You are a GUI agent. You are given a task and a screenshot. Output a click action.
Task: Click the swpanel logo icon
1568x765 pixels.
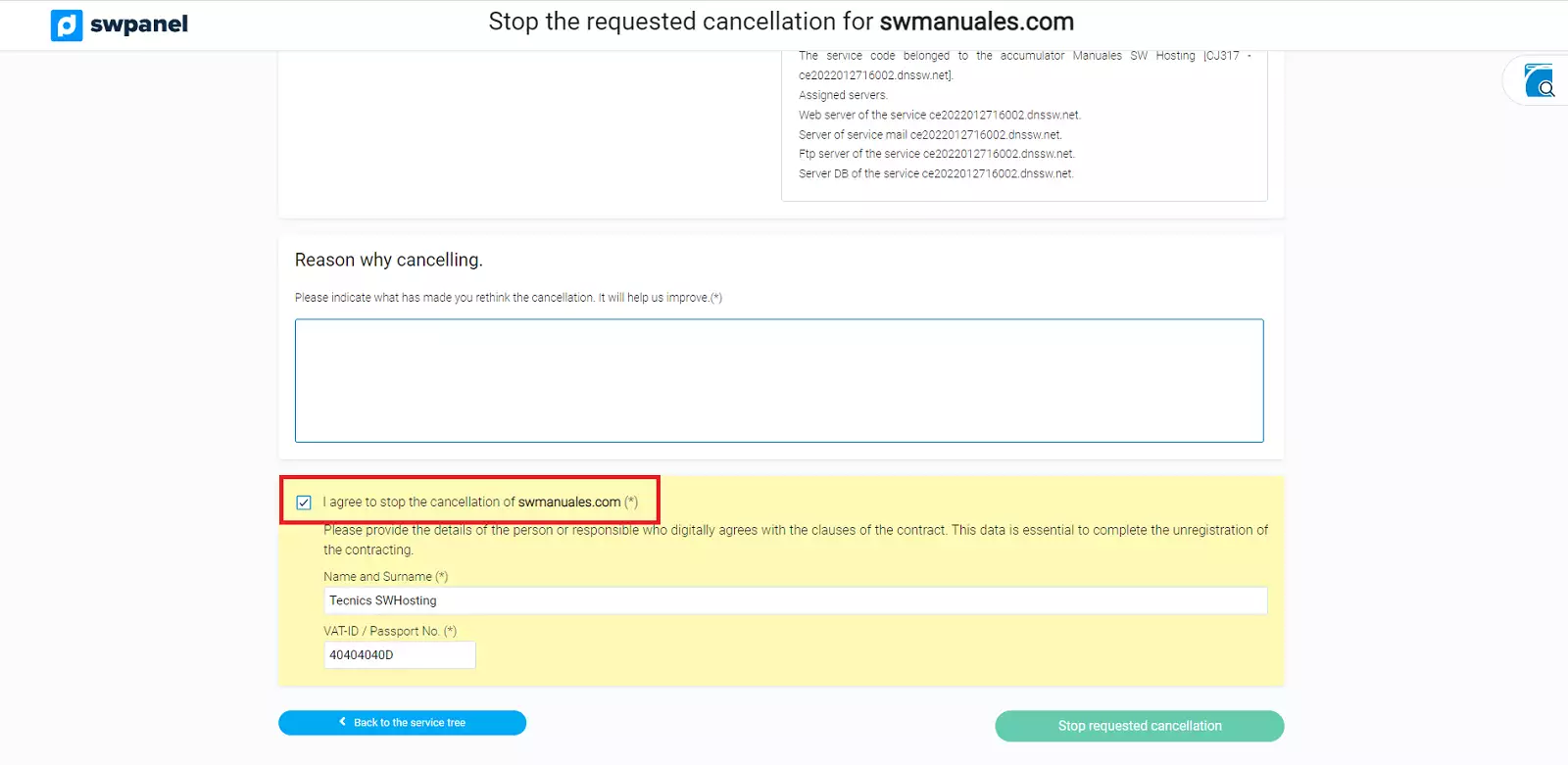(x=67, y=25)
